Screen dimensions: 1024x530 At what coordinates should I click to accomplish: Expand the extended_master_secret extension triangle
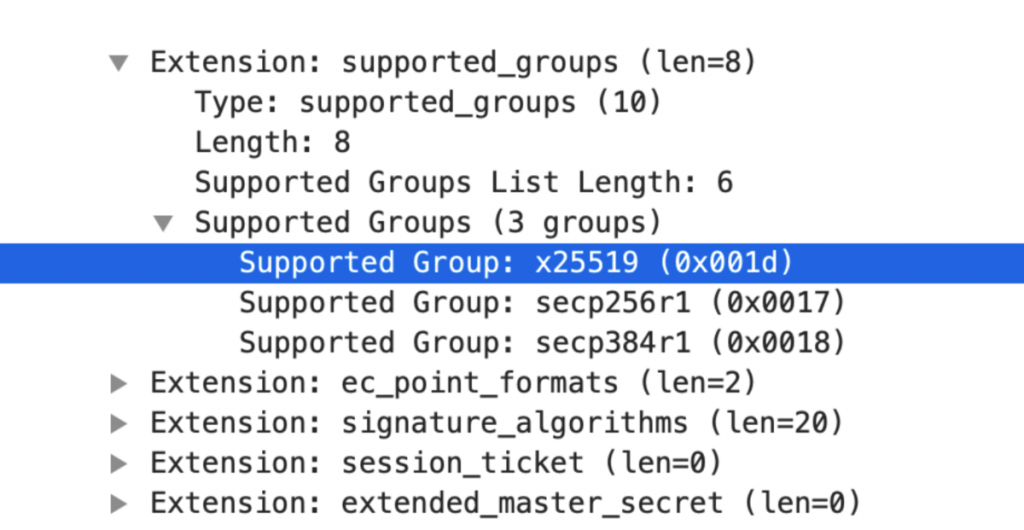tap(119, 503)
